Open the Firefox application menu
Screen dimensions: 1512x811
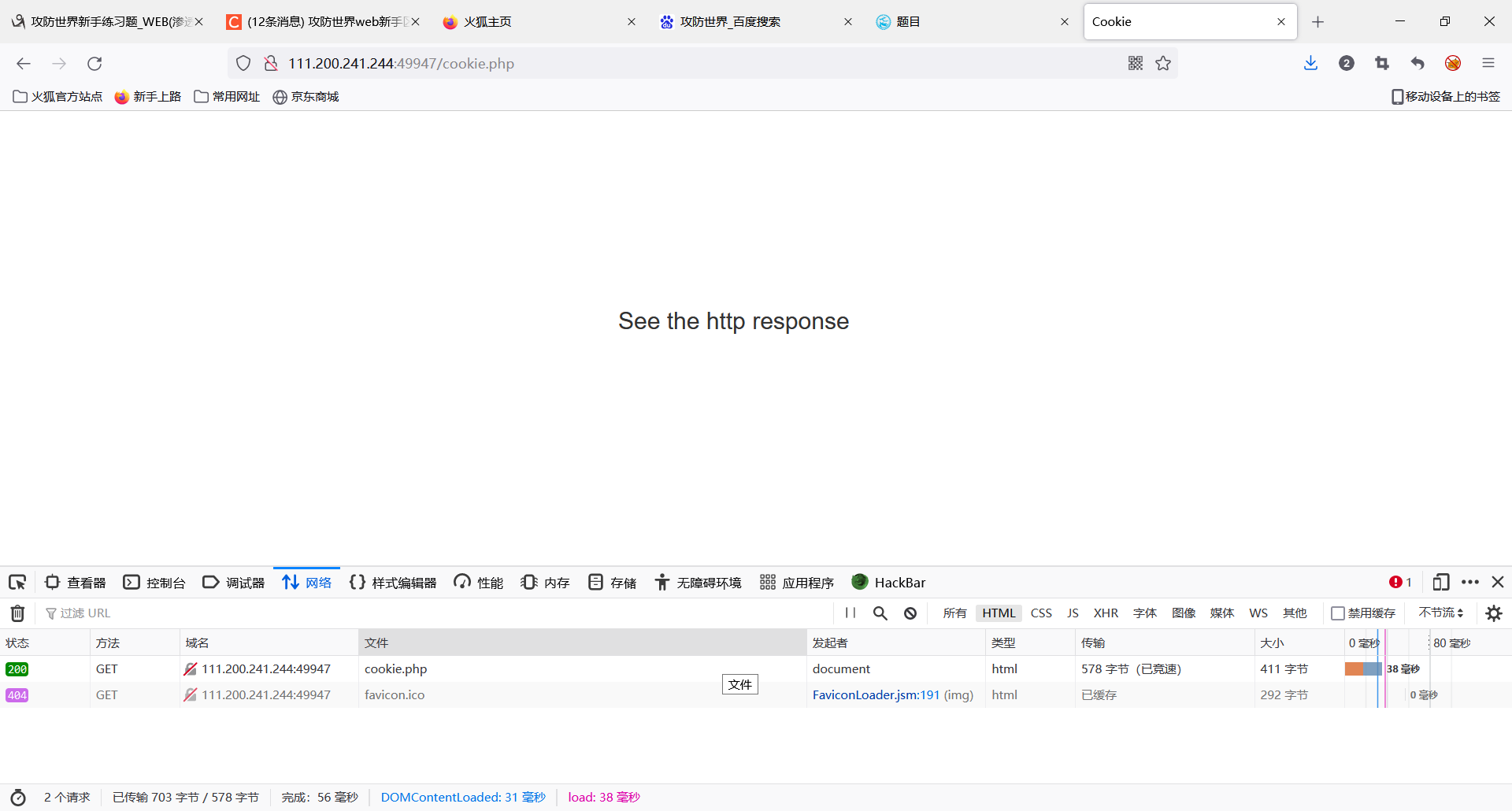point(1488,63)
